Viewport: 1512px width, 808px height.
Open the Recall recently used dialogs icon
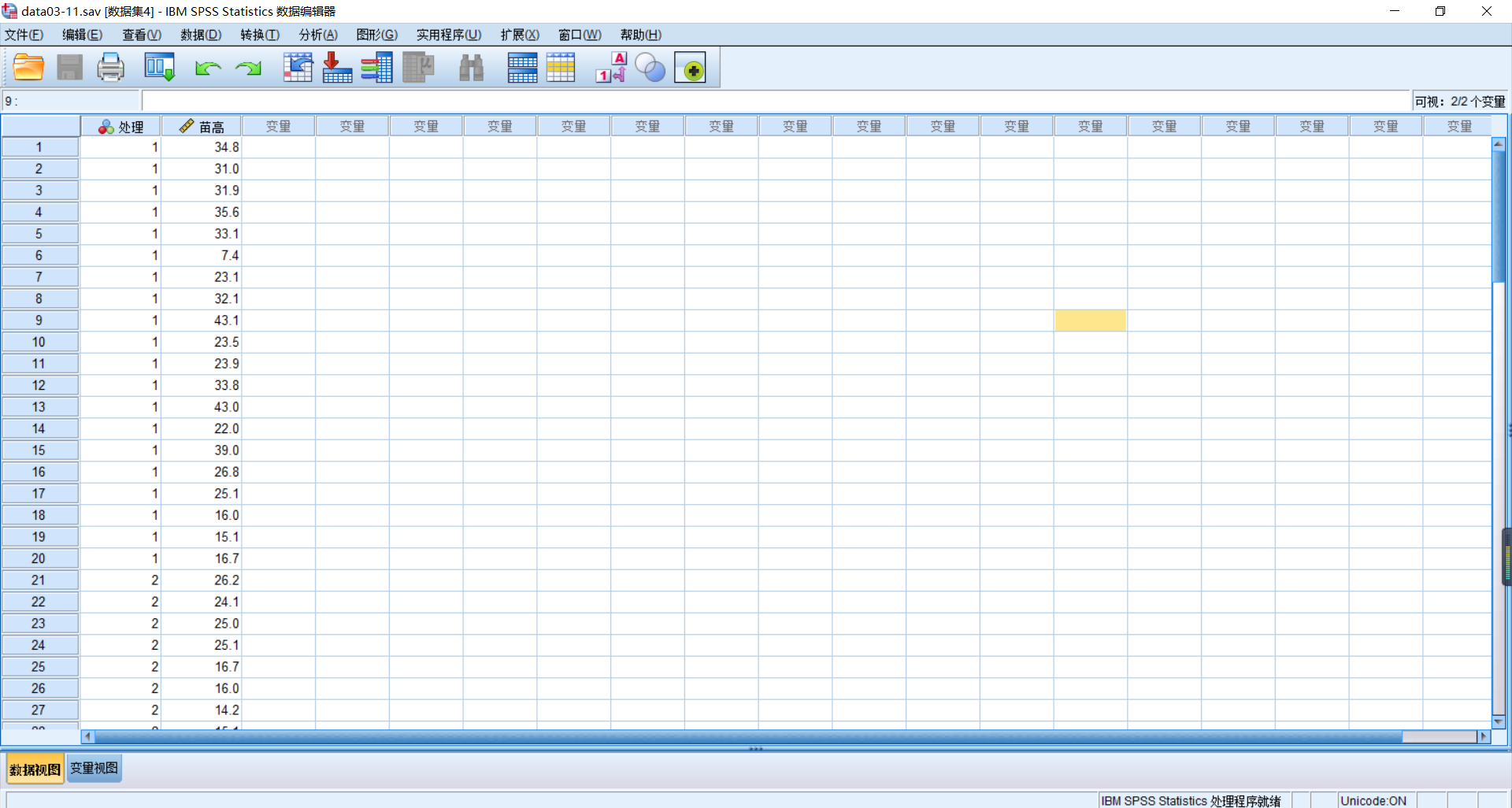(x=160, y=68)
